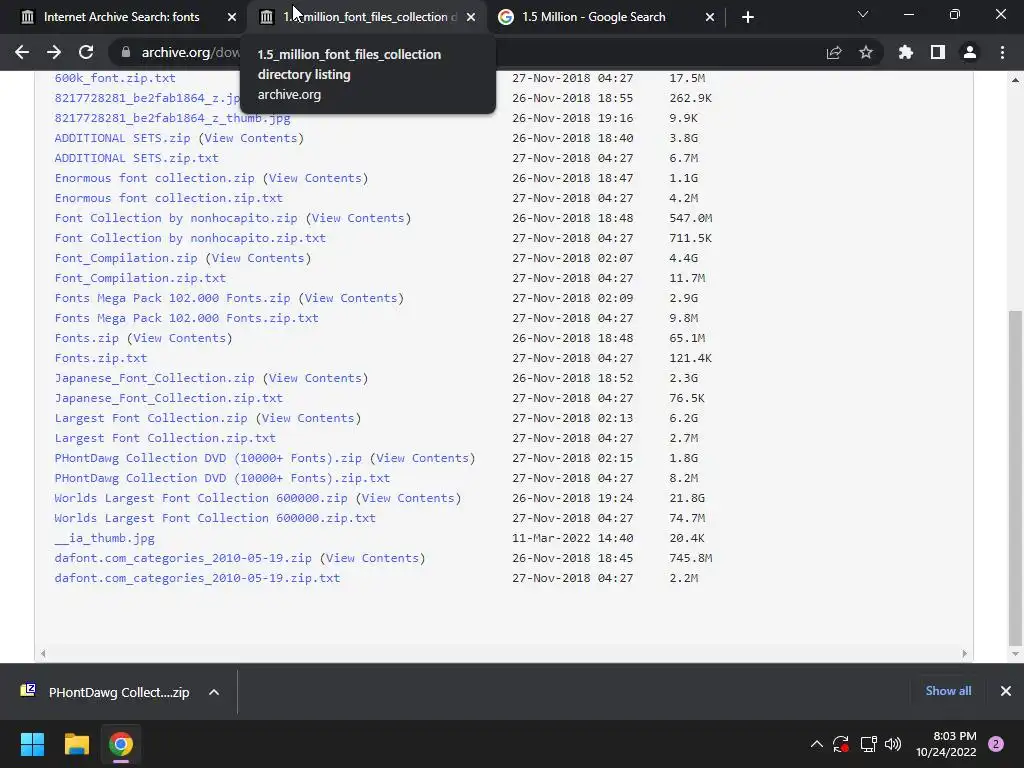Download Fonts Mega Pack 102.000 Fonts.zip
Screen dimensions: 1024x768
click(x=172, y=298)
